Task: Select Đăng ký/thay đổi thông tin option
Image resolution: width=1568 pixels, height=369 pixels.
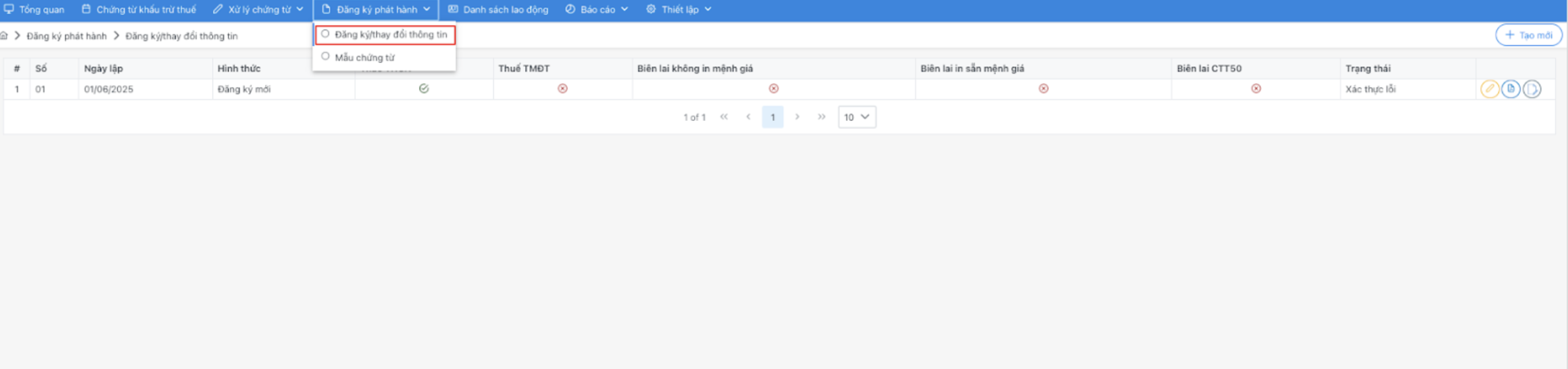Action: pos(385,34)
